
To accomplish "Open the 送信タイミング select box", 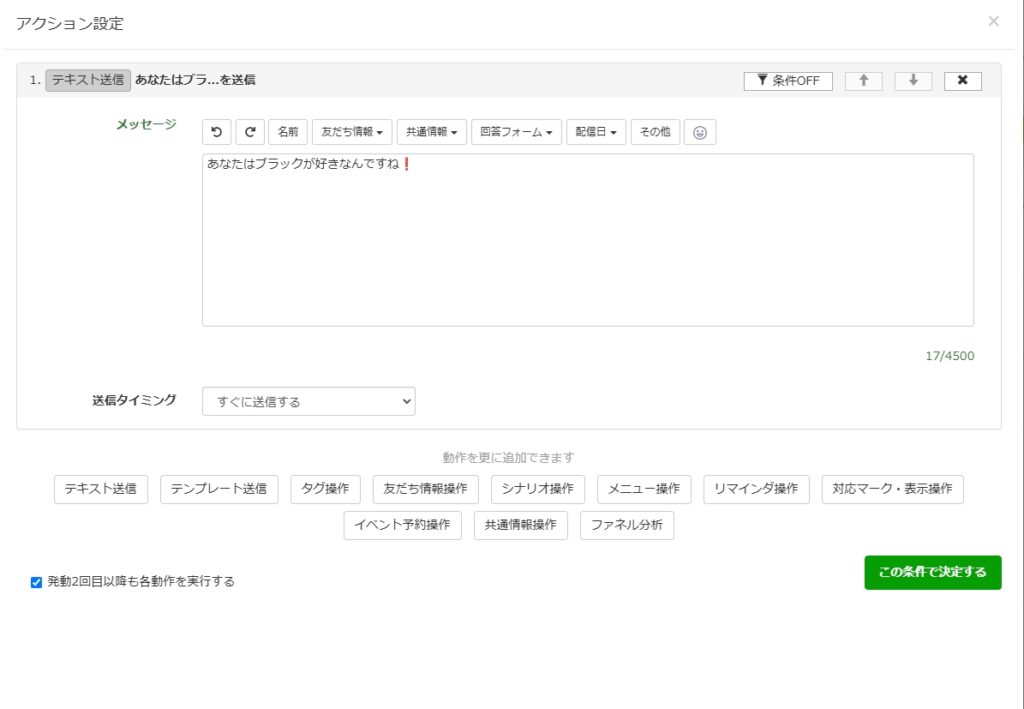I will coord(308,401).
